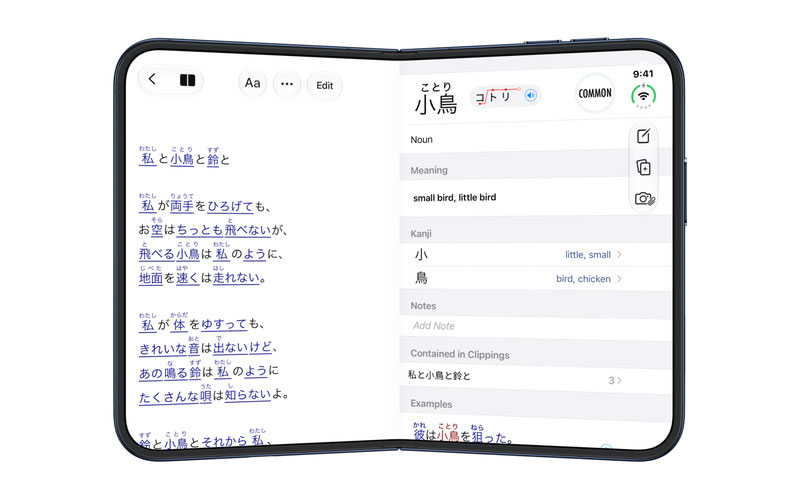This screenshot has width=800, height=500.
Task: Tap the COMMON frequency badge
Action: click(x=595, y=93)
